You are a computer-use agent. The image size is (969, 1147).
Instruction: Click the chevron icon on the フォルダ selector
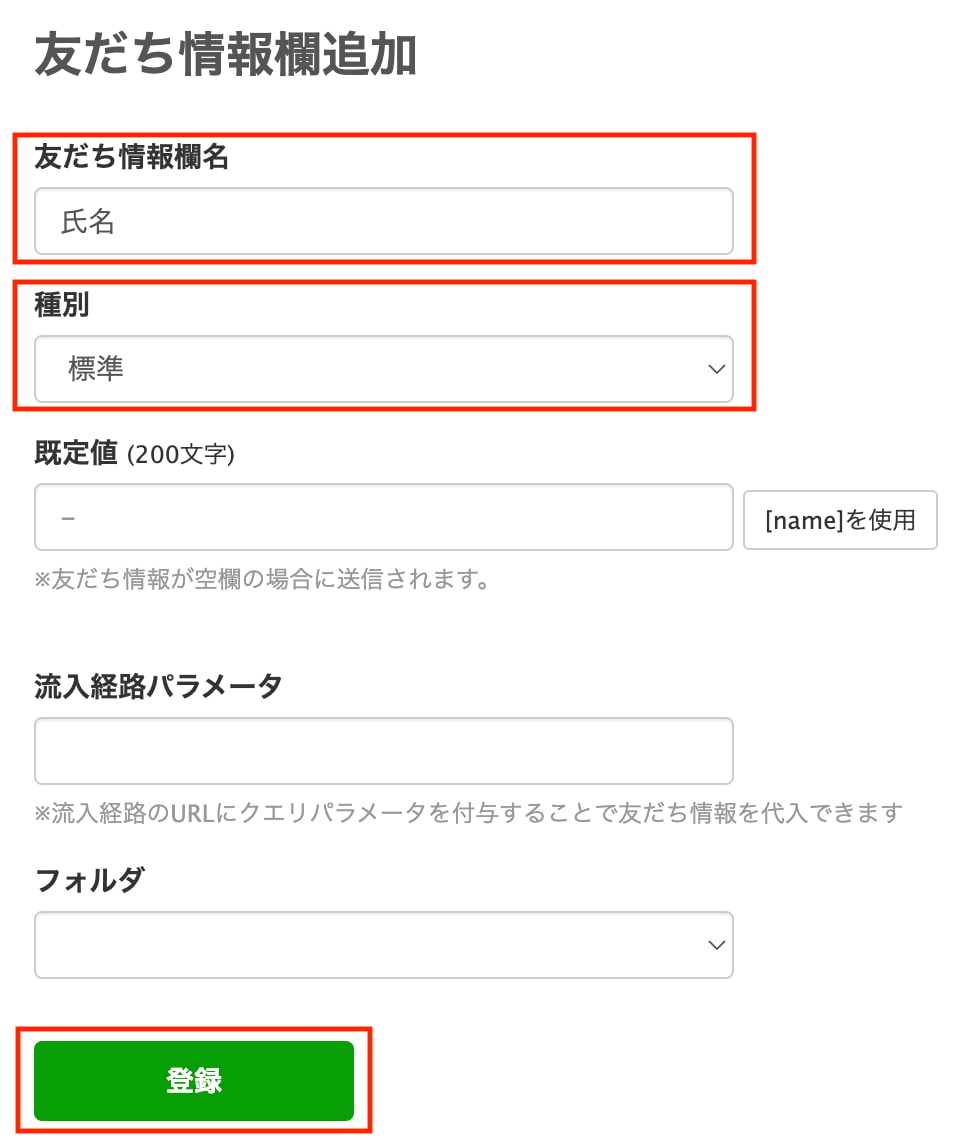point(716,944)
